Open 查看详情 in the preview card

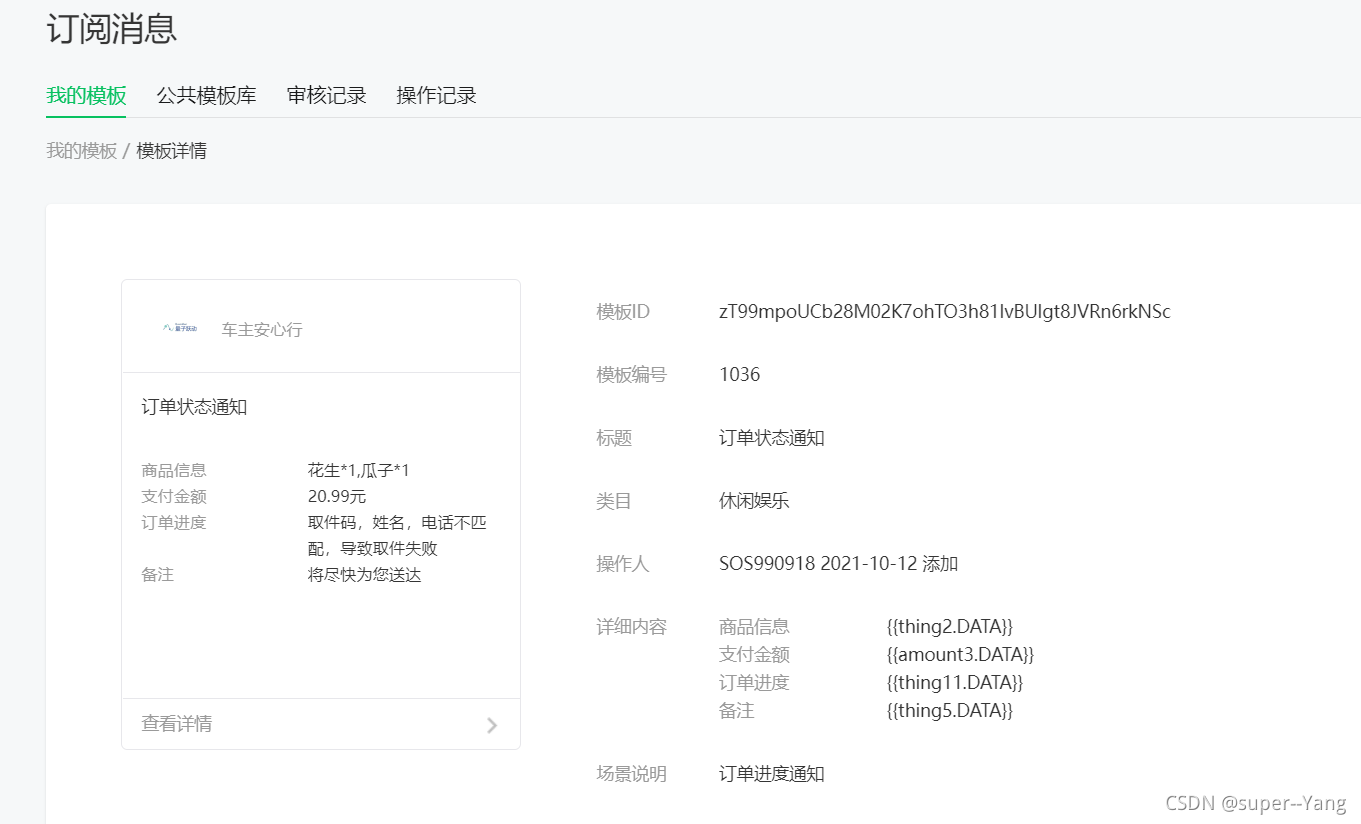176,724
